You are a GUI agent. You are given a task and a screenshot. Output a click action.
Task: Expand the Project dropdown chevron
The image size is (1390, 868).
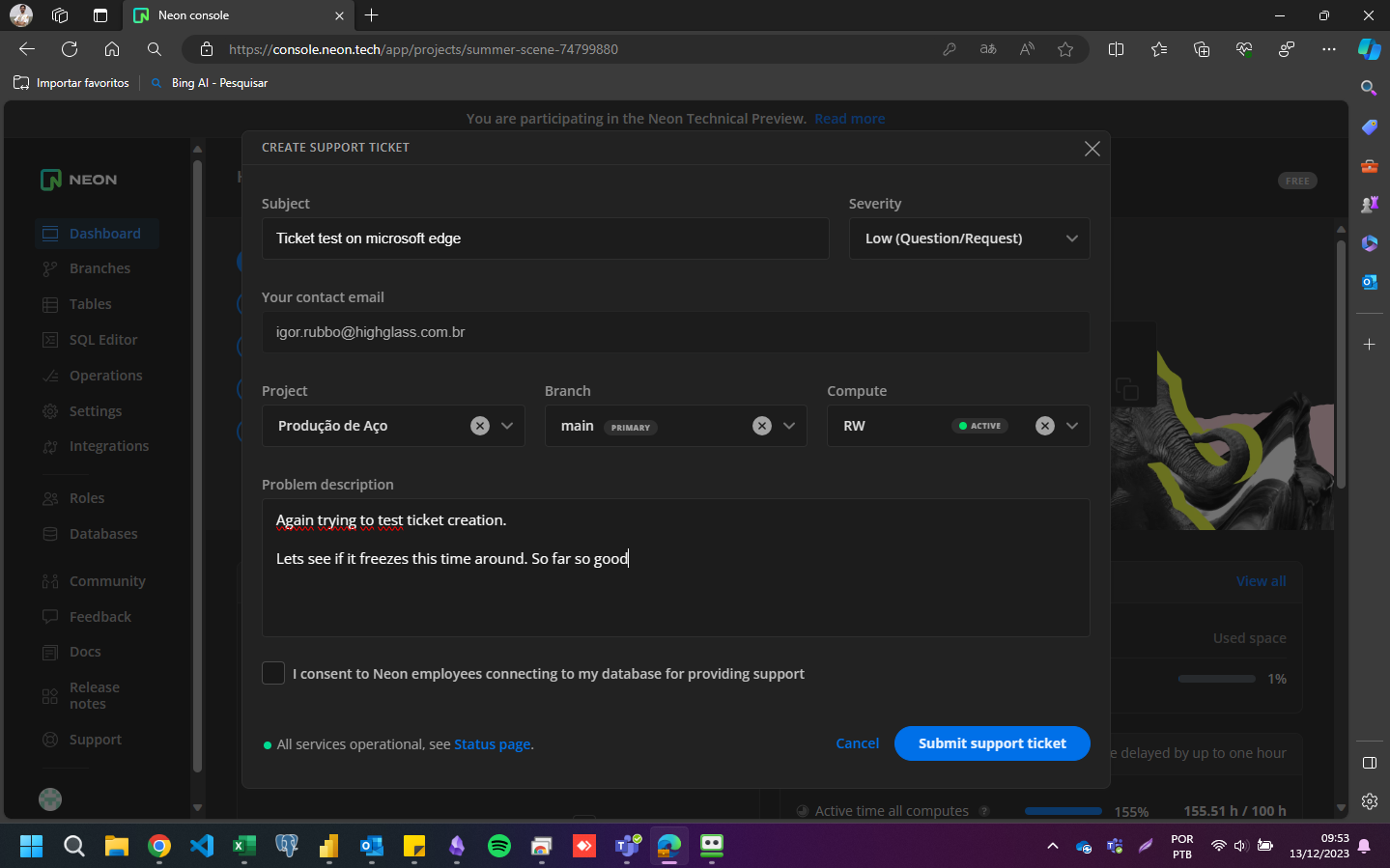coord(507,426)
